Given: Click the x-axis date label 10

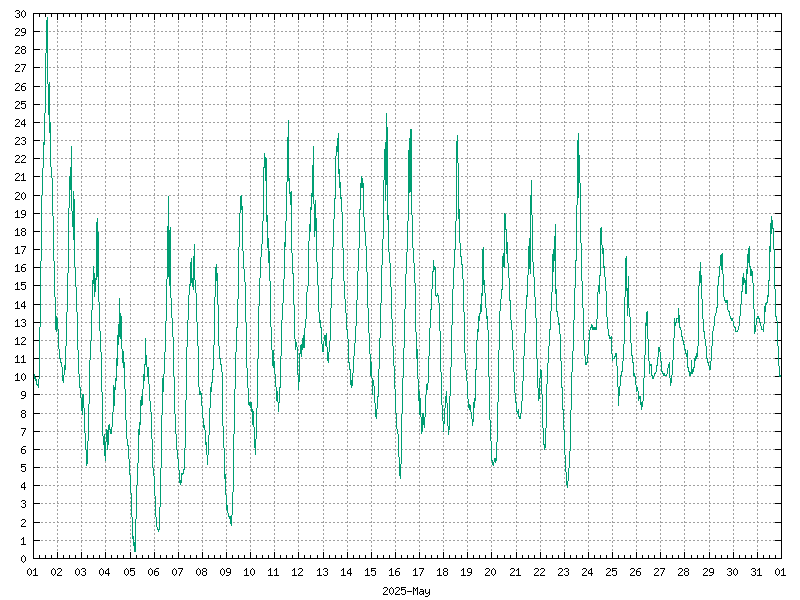Looking at the screenshot, I should pos(249,572).
